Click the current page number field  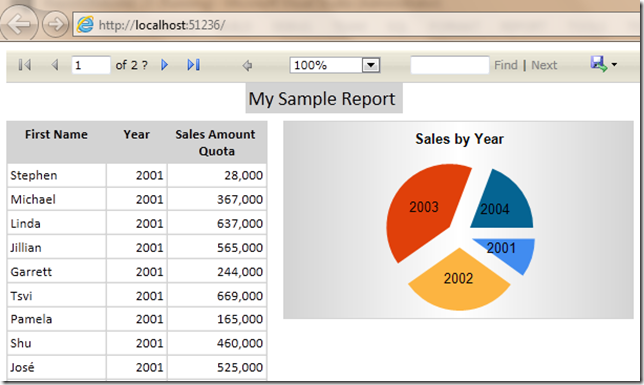point(91,65)
